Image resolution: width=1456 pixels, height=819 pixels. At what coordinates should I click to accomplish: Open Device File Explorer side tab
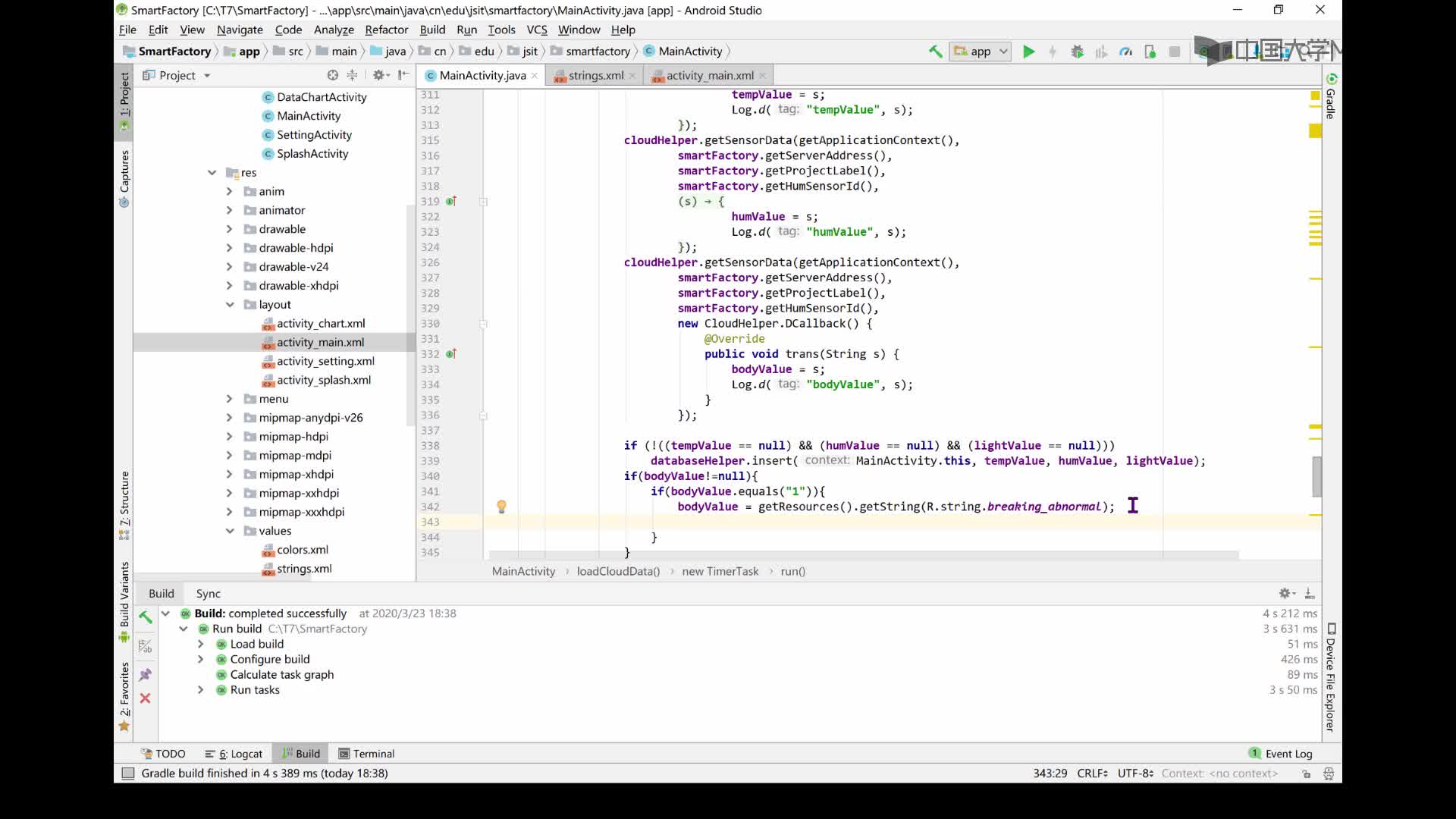(1331, 677)
